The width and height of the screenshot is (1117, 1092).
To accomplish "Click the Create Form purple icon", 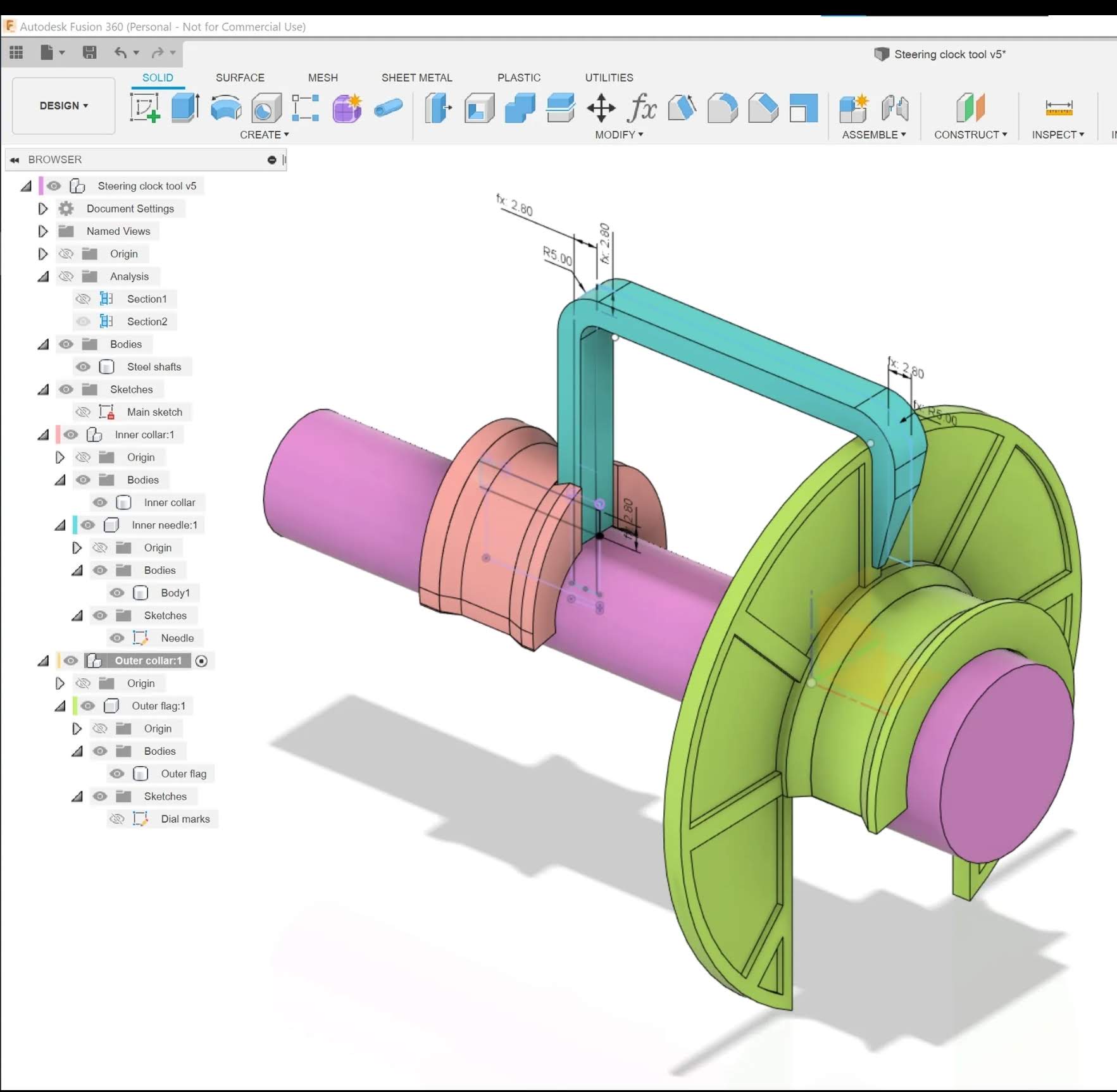I will pos(347,108).
